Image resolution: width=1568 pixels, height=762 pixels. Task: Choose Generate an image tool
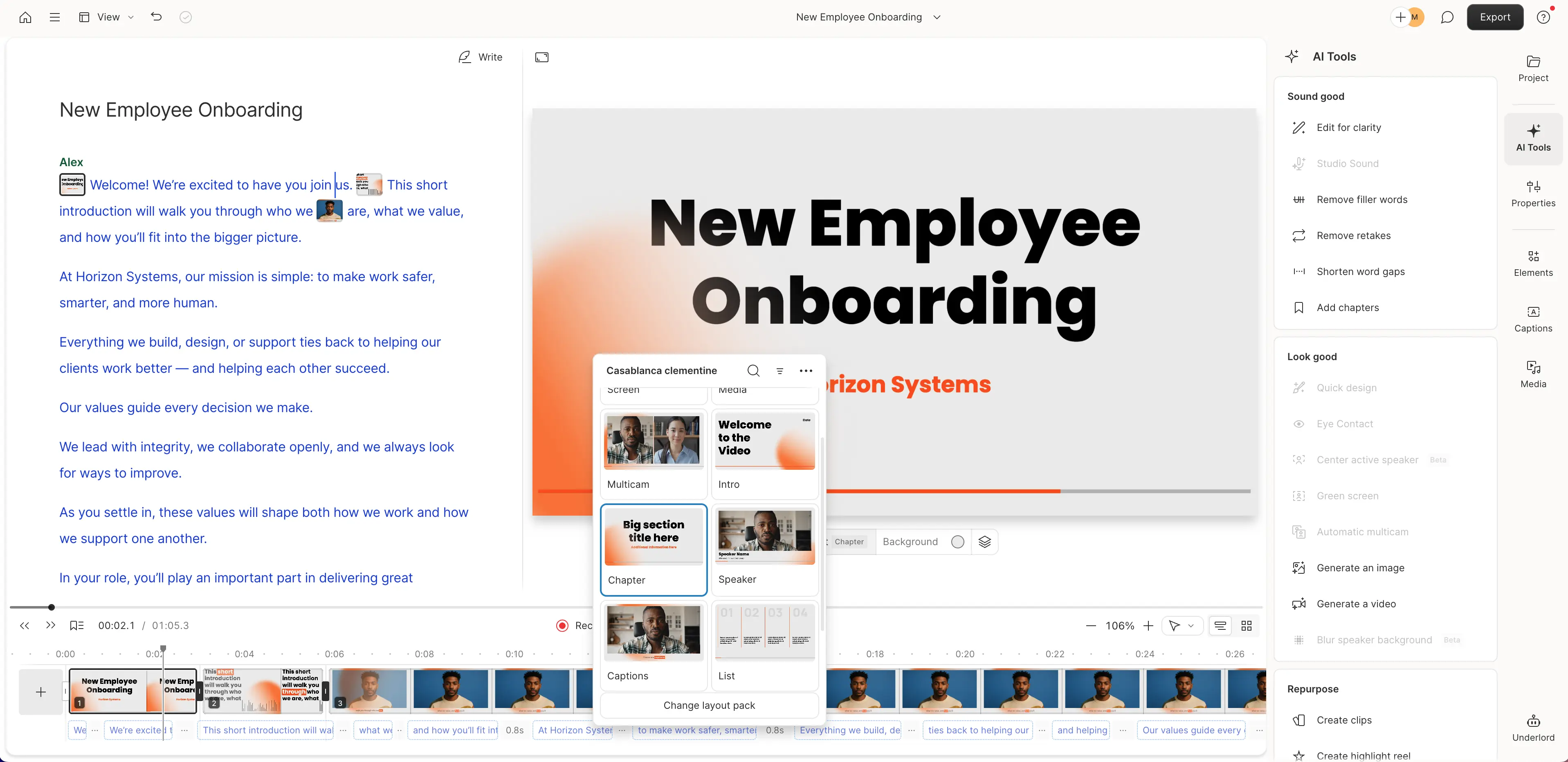click(1360, 568)
